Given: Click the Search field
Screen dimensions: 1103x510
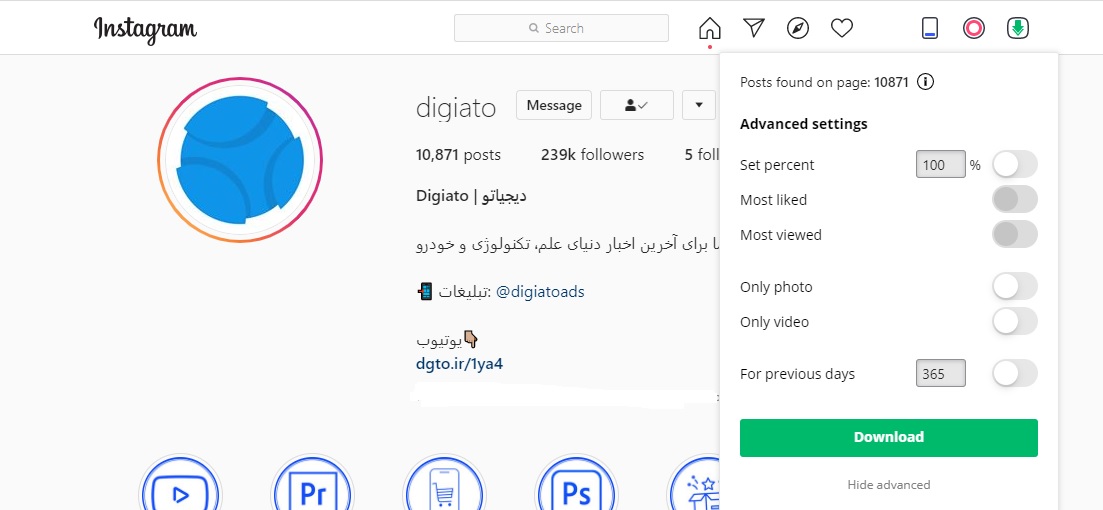Looking at the screenshot, I should click(561, 28).
